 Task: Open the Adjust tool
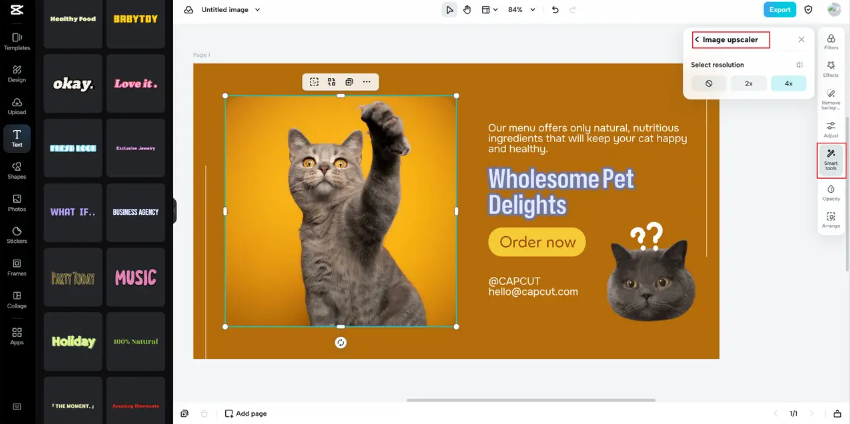coord(831,130)
